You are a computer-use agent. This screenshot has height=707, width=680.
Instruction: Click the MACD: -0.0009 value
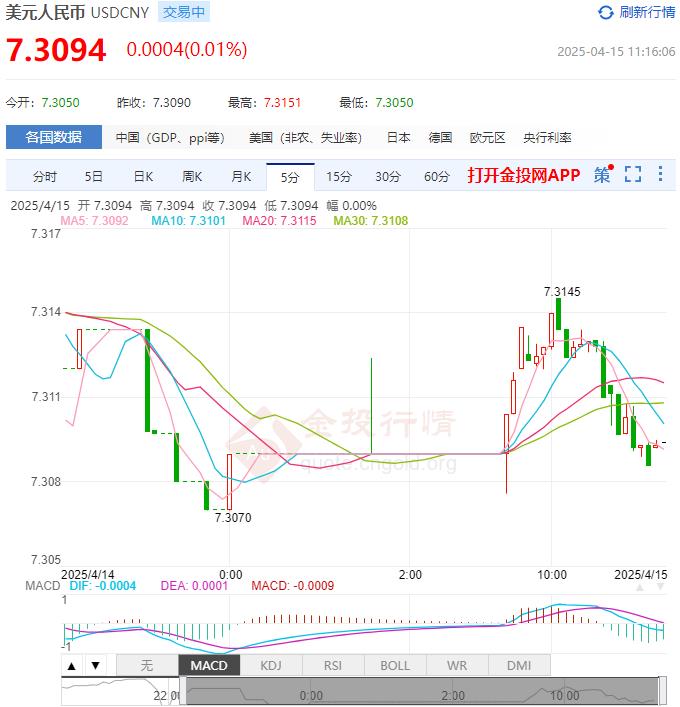pyautogui.click(x=293, y=586)
